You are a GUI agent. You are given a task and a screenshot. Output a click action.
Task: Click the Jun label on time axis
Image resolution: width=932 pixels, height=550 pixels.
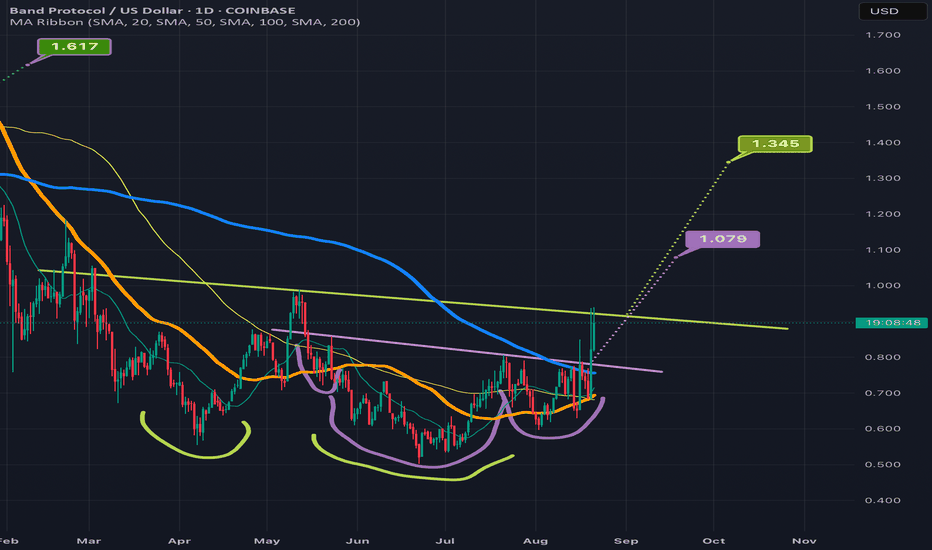358,541
